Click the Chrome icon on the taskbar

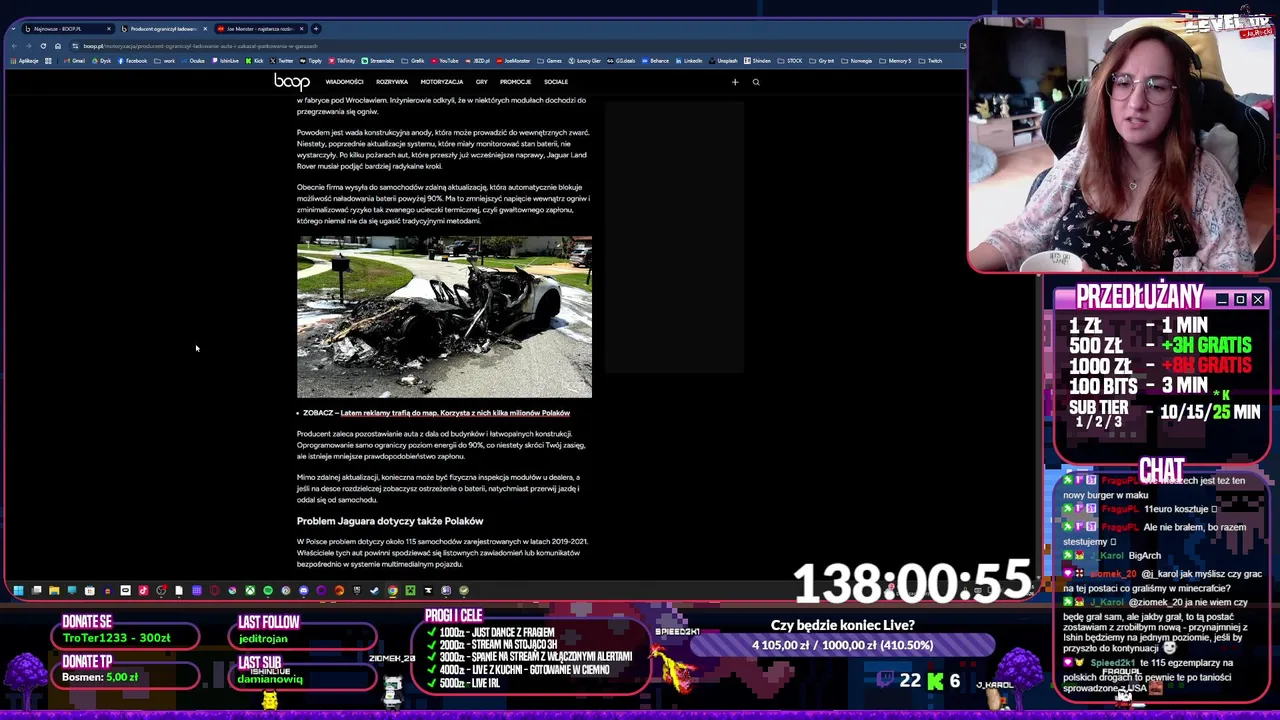point(393,590)
